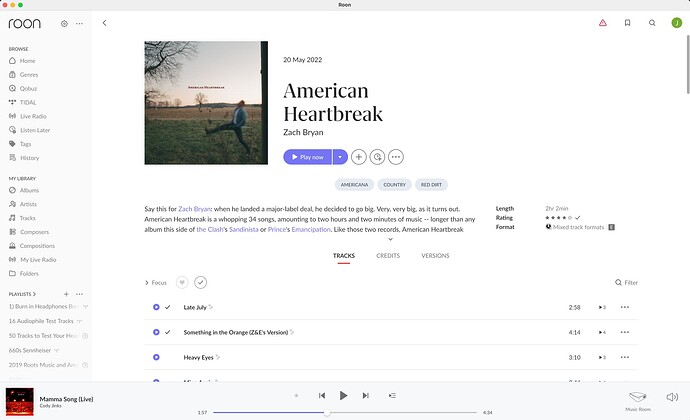Click the American Heartbreak album cover
This screenshot has width=690, height=420.
click(206, 103)
